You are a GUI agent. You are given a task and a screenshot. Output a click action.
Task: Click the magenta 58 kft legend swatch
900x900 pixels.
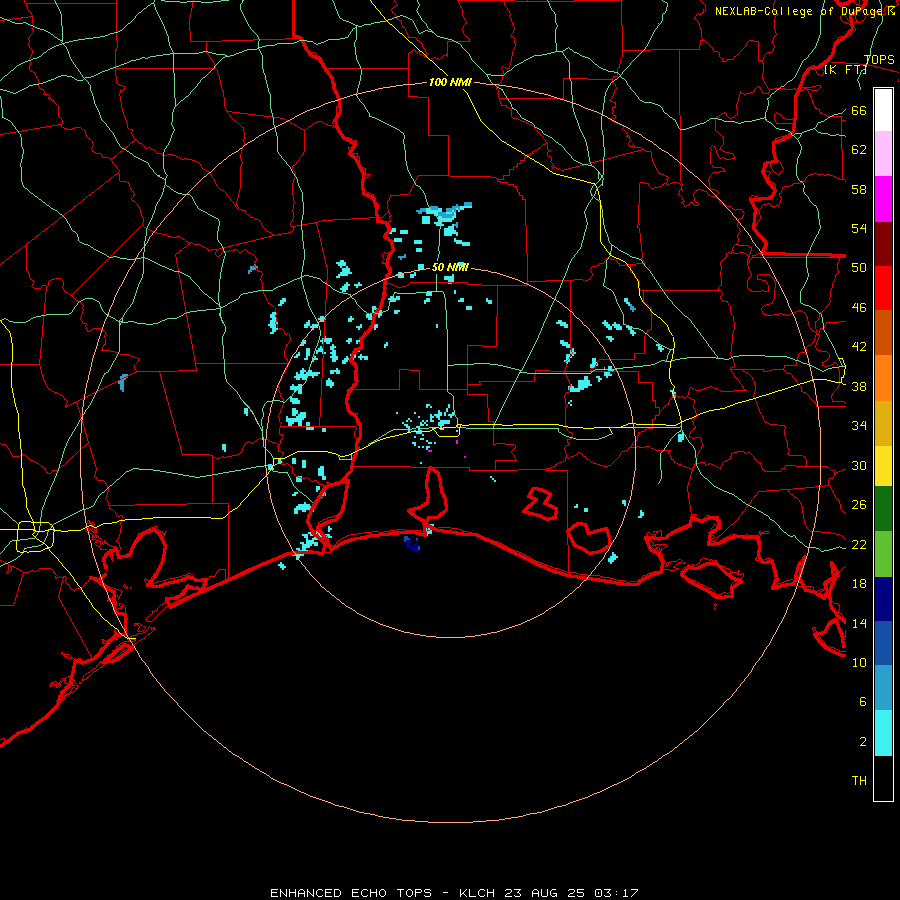pos(883,199)
